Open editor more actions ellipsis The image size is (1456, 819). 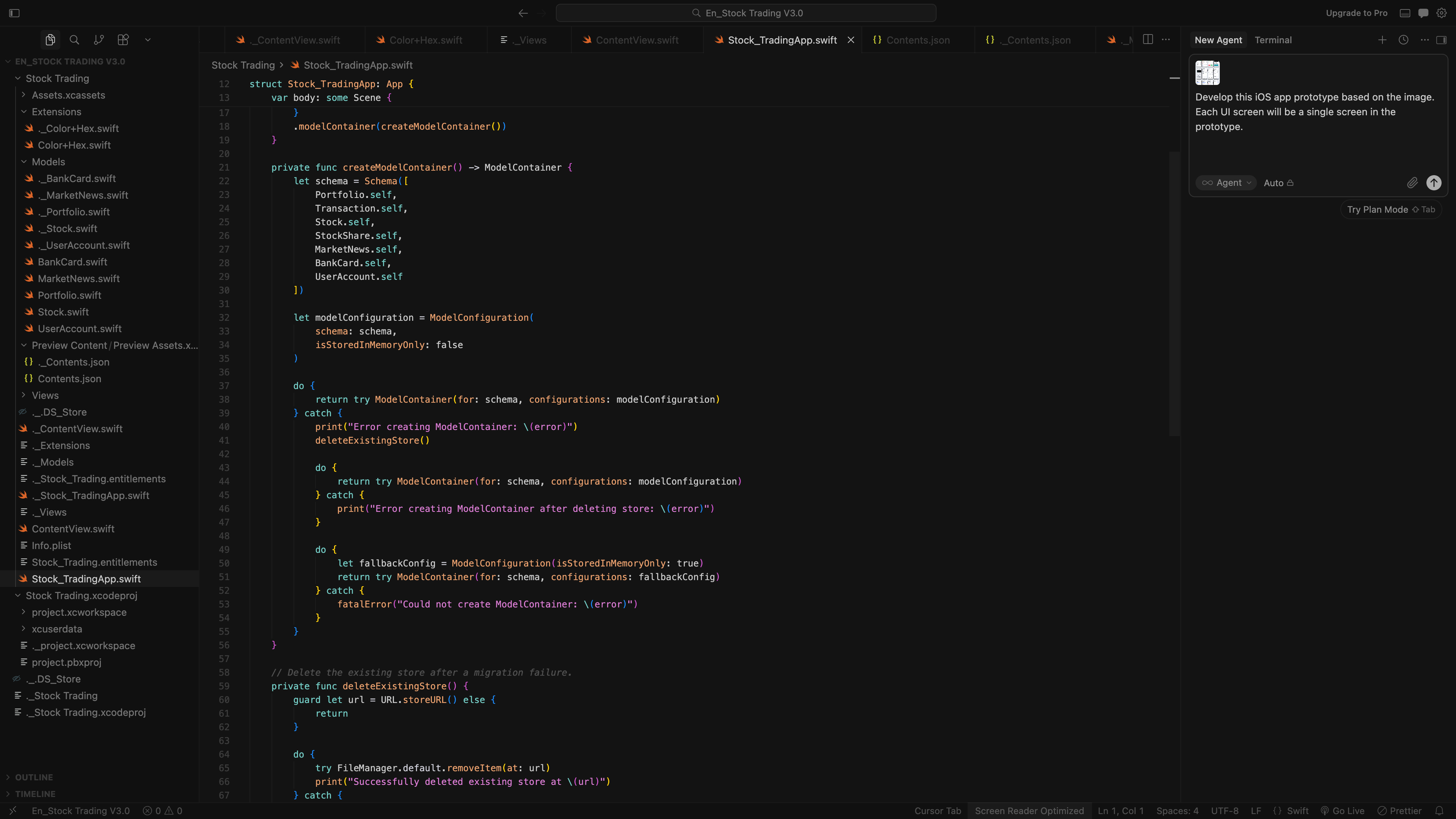click(x=1166, y=39)
